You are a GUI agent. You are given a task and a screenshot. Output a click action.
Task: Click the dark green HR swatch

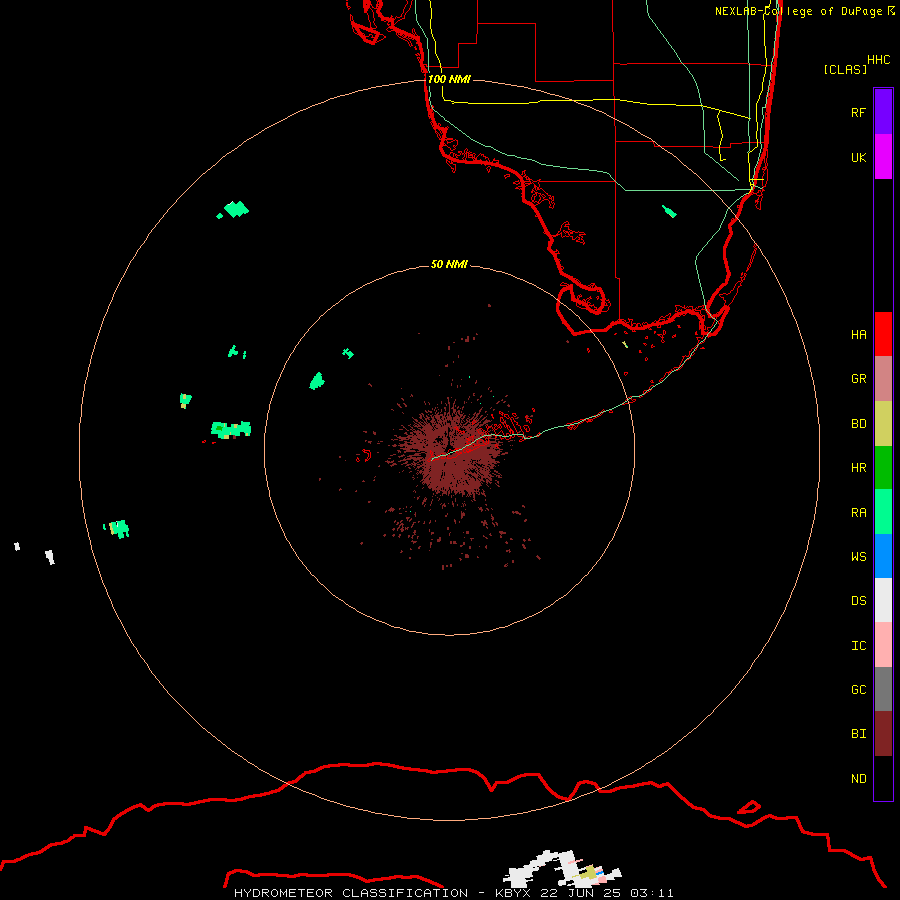click(x=883, y=468)
